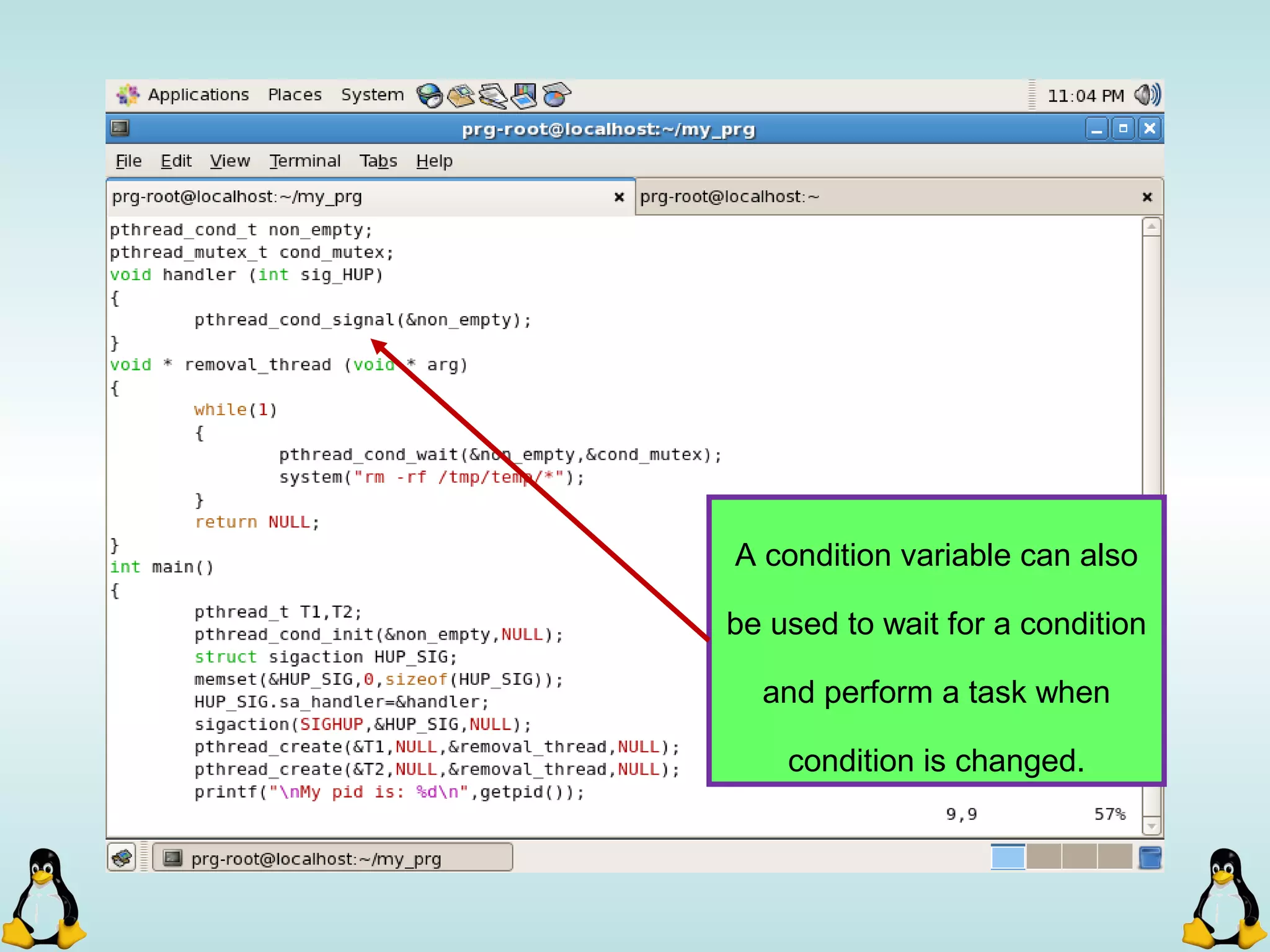Click 'struct sigaction HUP_SIG;' line
Image resolution: width=1270 pixels, height=952 pixels.
(326, 657)
